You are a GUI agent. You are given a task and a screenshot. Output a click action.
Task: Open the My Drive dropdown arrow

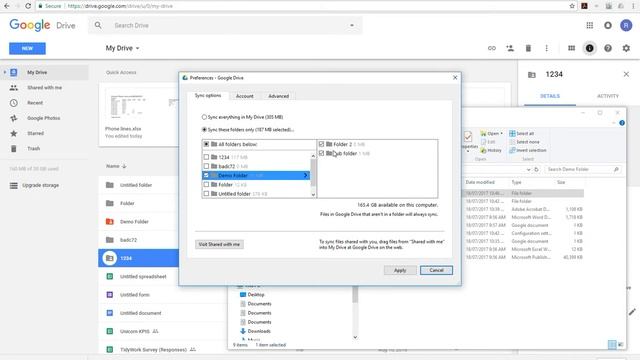tap(138, 48)
